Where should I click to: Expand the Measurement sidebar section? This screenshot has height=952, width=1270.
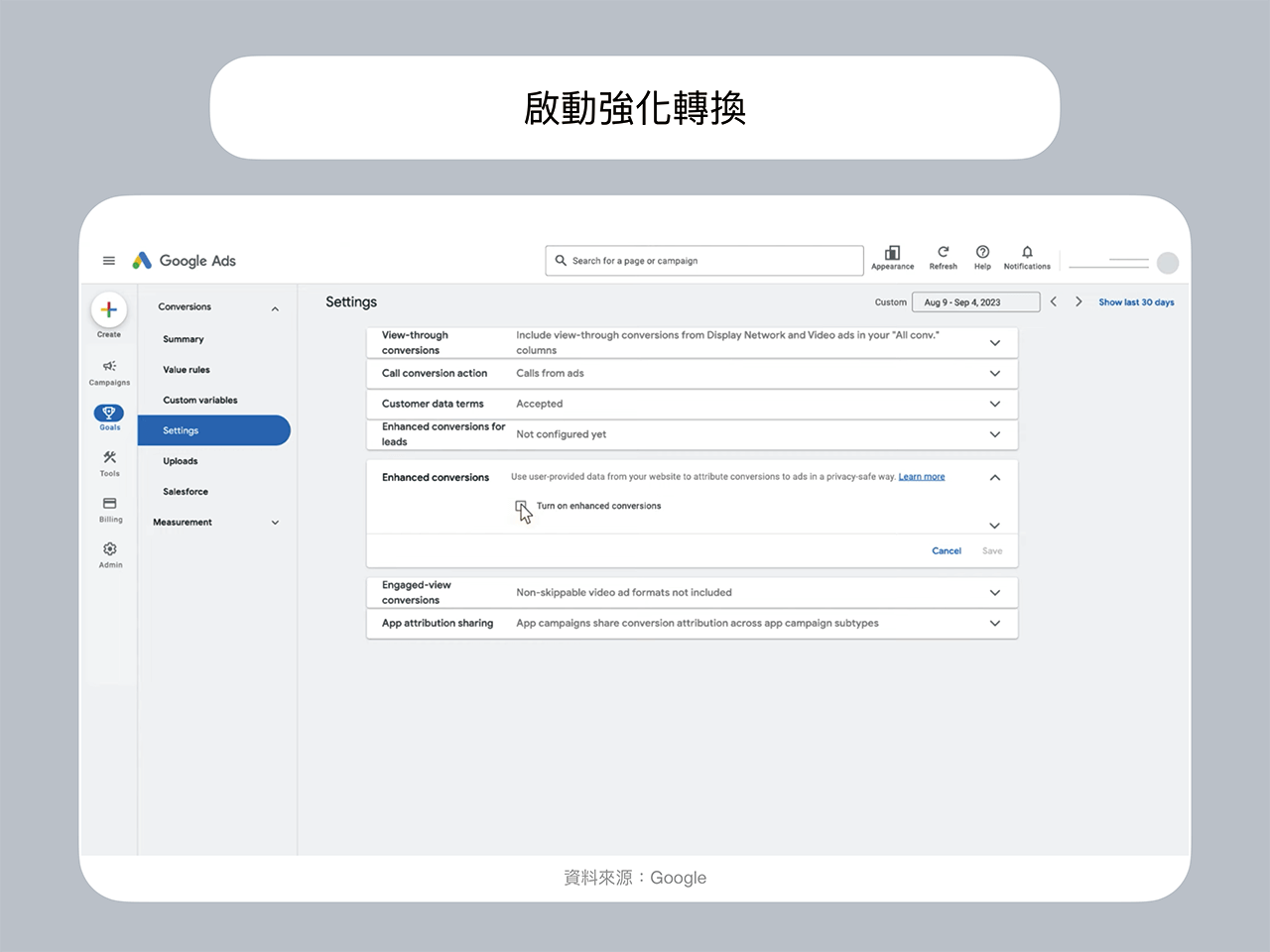tap(275, 523)
